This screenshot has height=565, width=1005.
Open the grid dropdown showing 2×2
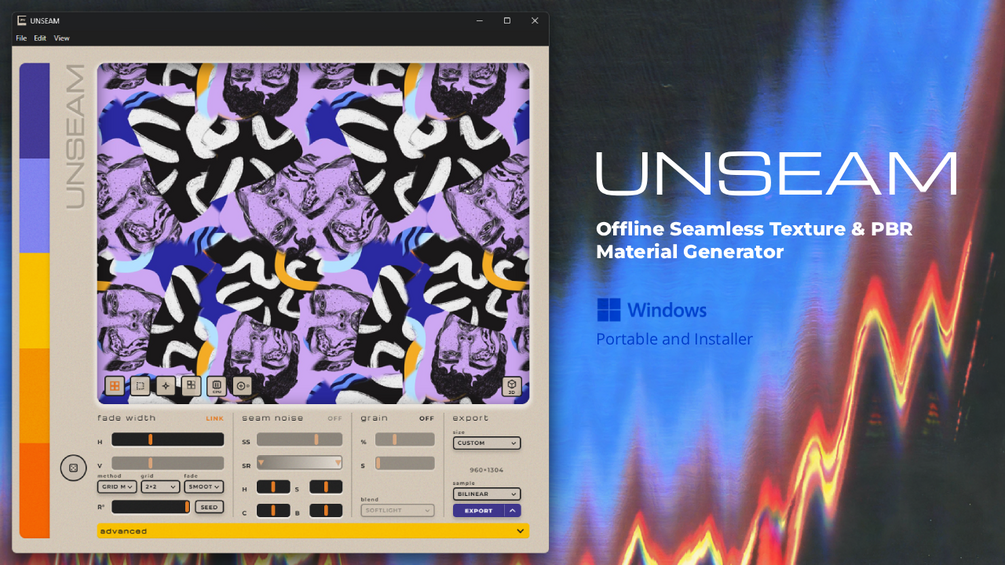tap(160, 487)
